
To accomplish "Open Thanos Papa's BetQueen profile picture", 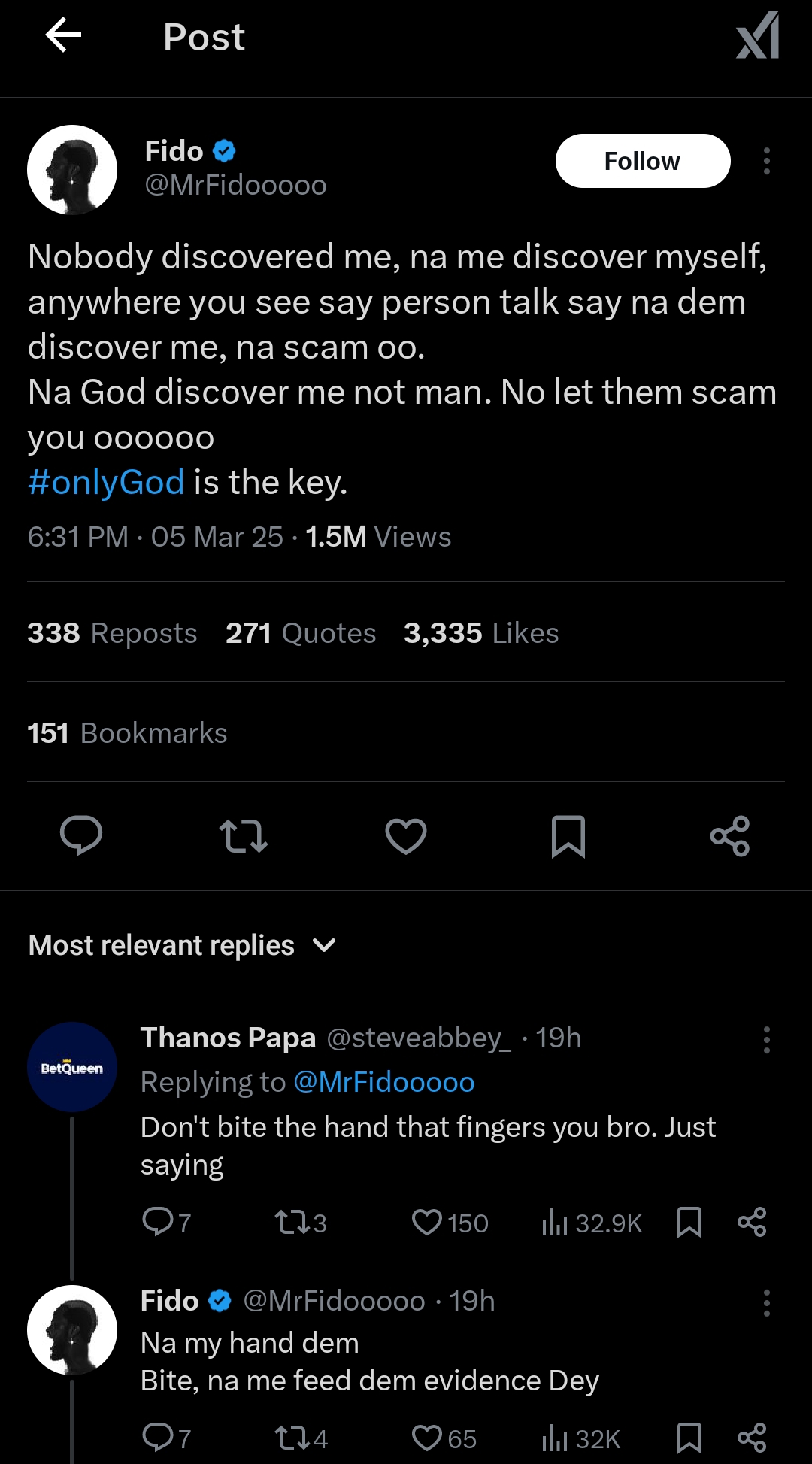I will (x=72, y=1067).
